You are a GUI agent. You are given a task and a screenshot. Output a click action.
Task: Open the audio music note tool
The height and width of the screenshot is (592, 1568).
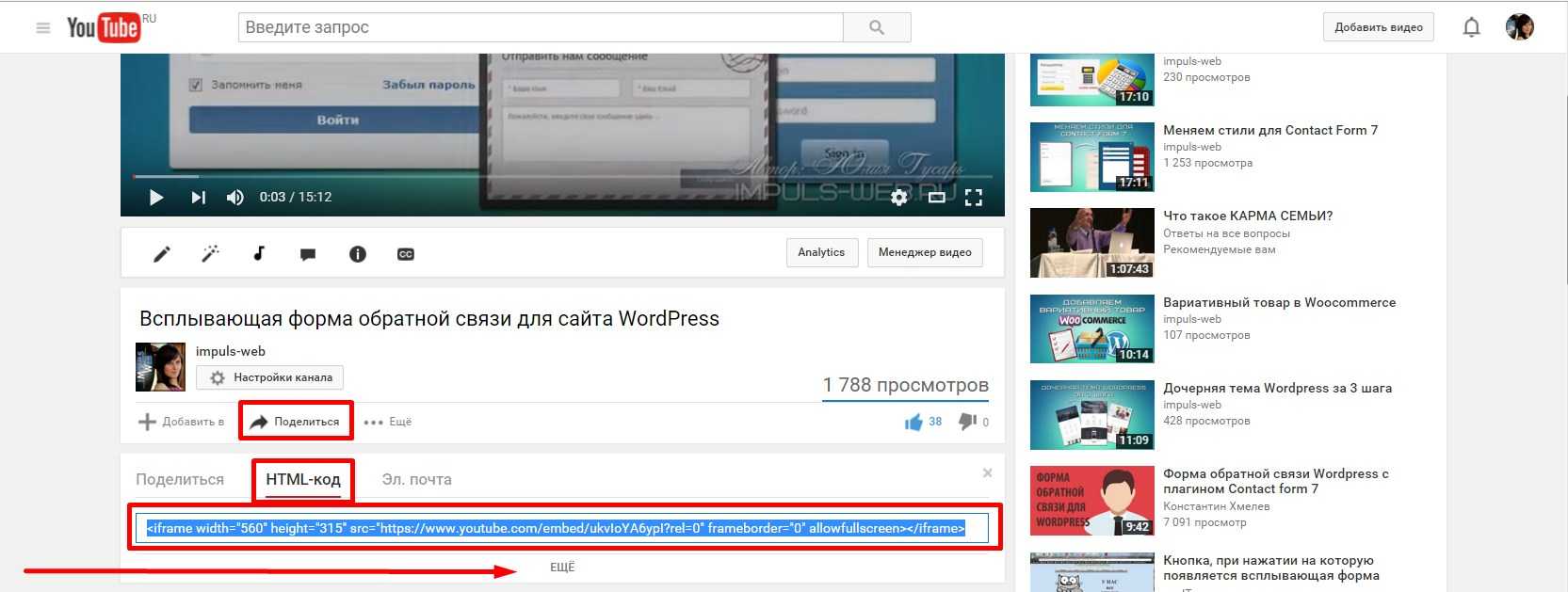tap(259, 253)
